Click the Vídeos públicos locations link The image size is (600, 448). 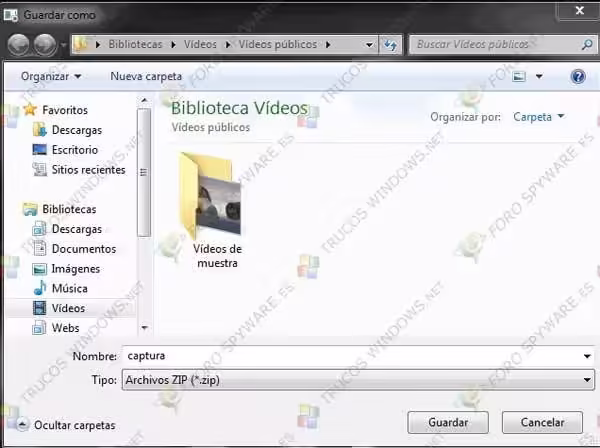click(211, 127)
